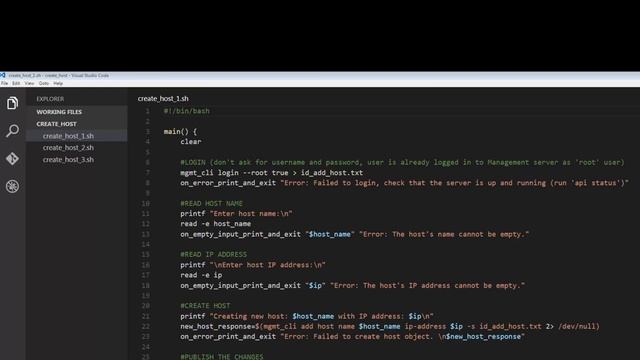The height and width of the screenshot is (360, 640).
Task: Click the '#READ IP ADDRESS' comment
Action: [213, 254]
